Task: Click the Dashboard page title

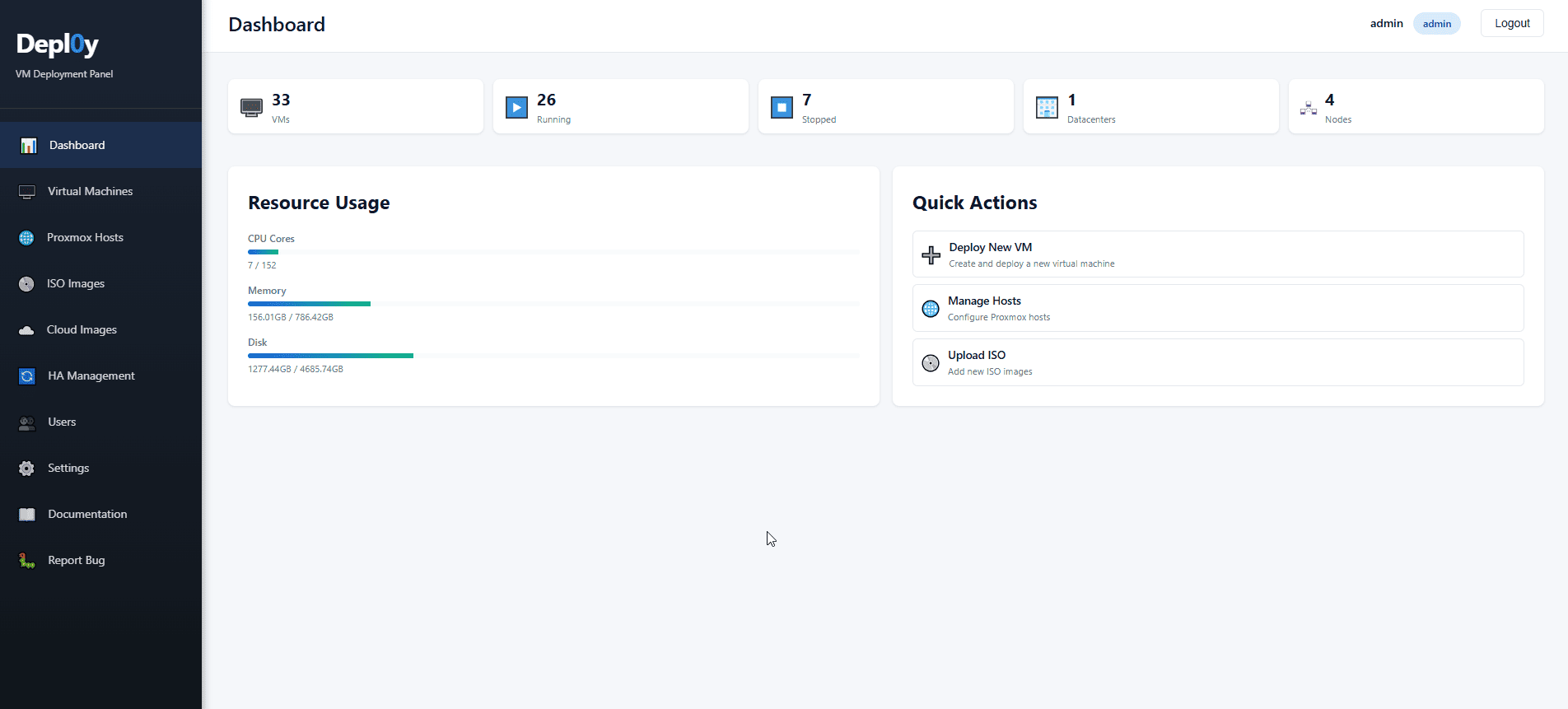Action: pyautogui.click(x=277, y=25)
